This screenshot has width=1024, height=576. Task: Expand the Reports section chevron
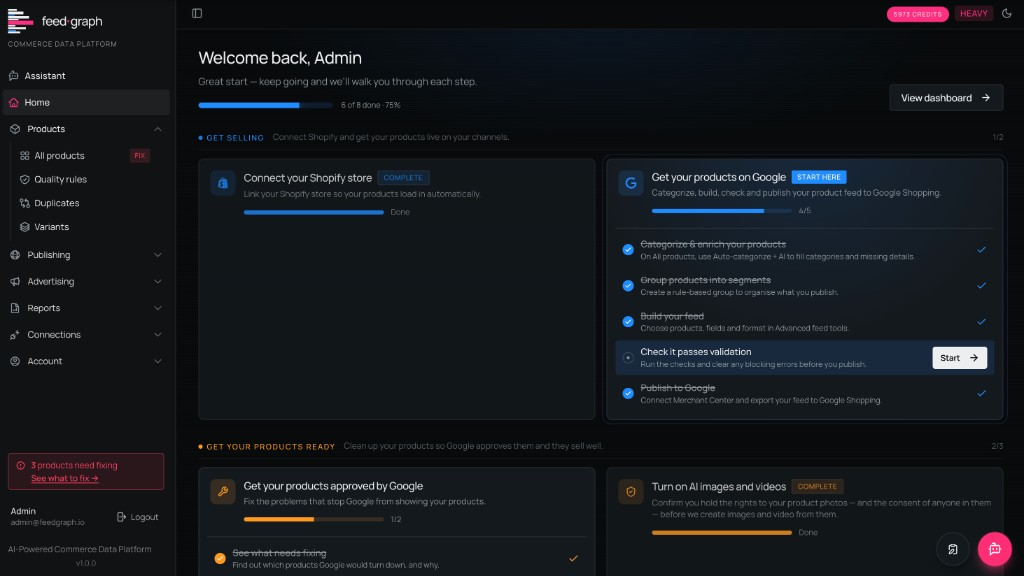(x=157, y=308)
